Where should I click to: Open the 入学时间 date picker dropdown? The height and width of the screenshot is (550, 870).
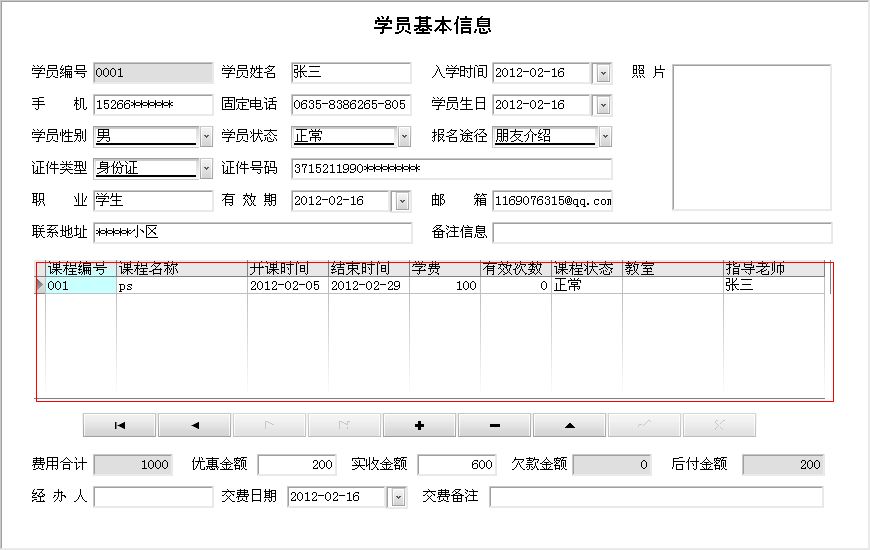602,73
